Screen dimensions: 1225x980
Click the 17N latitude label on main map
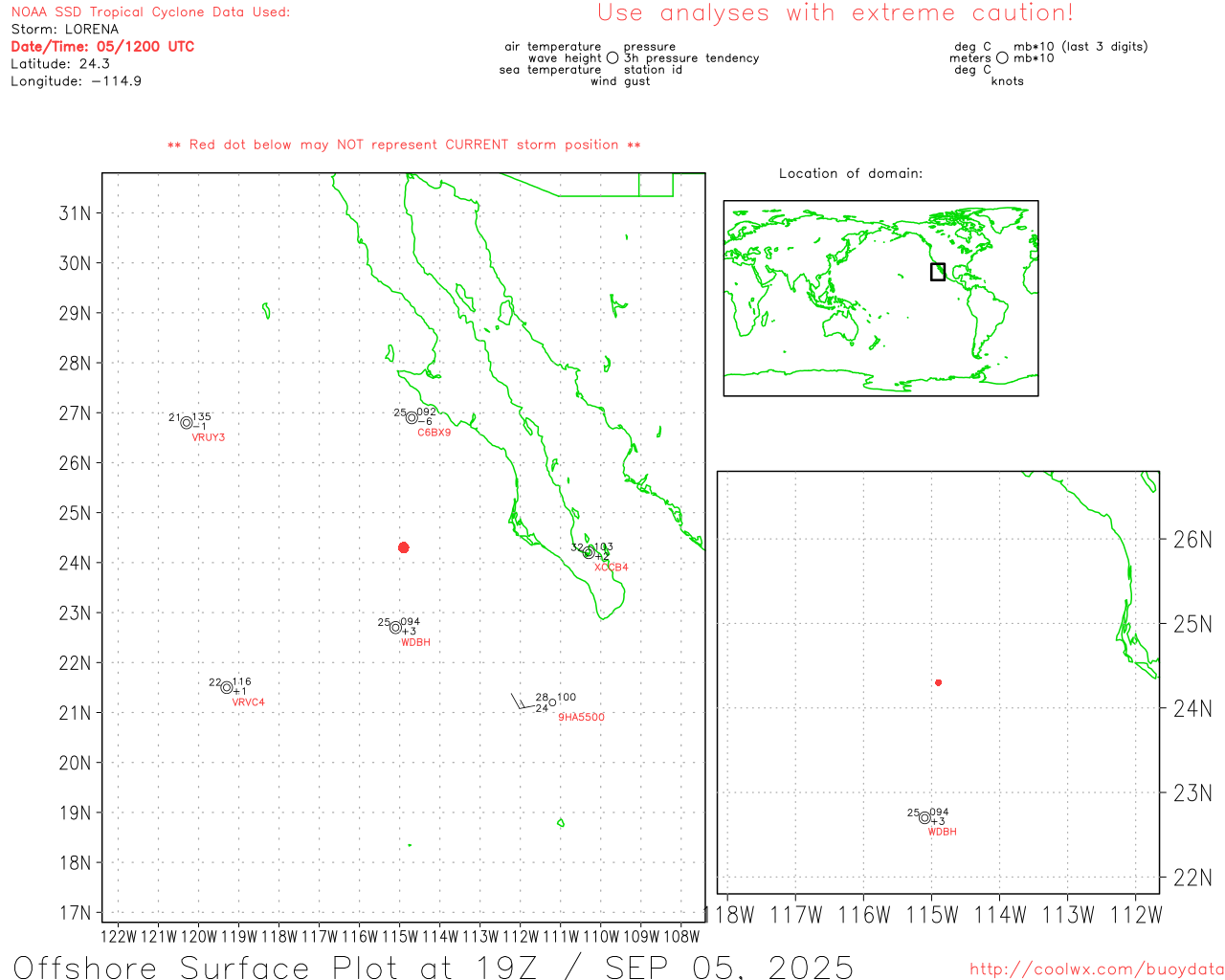pos(76,913)
